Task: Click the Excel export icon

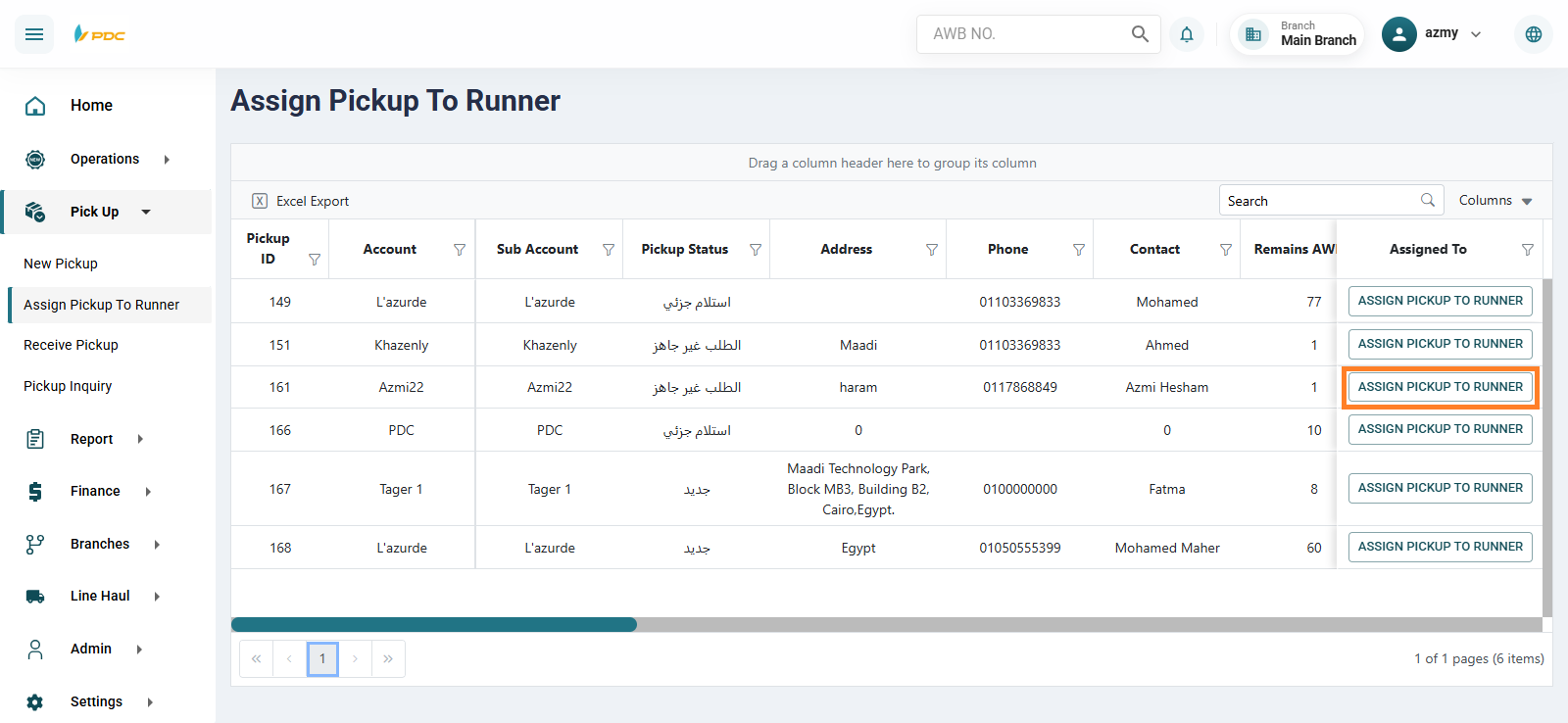Action: tap(260, 201)
